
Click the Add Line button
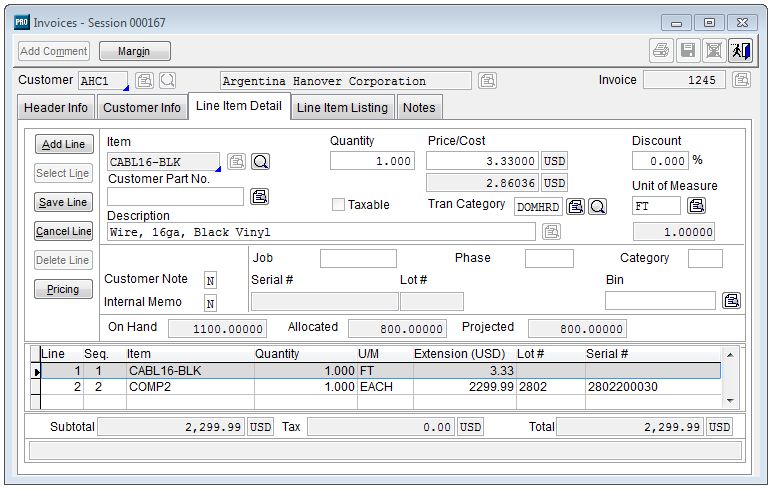click(64, 144)
